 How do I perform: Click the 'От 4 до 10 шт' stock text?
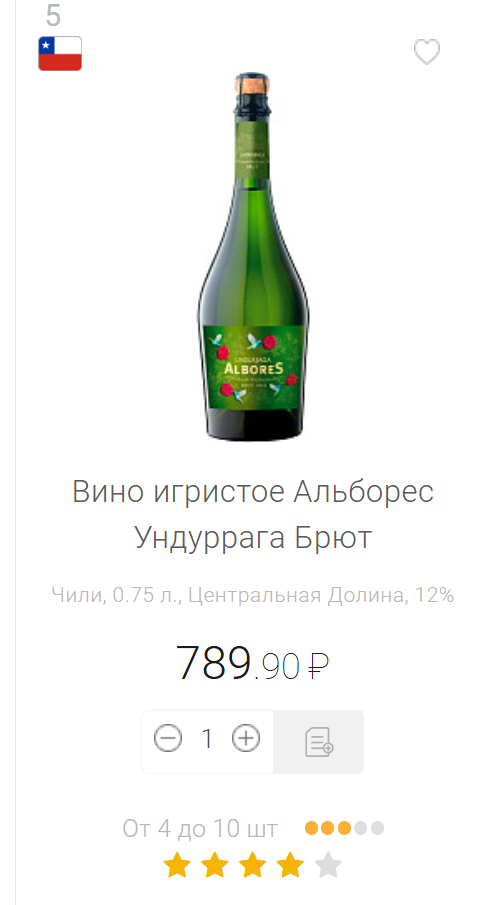pos(200,829)
